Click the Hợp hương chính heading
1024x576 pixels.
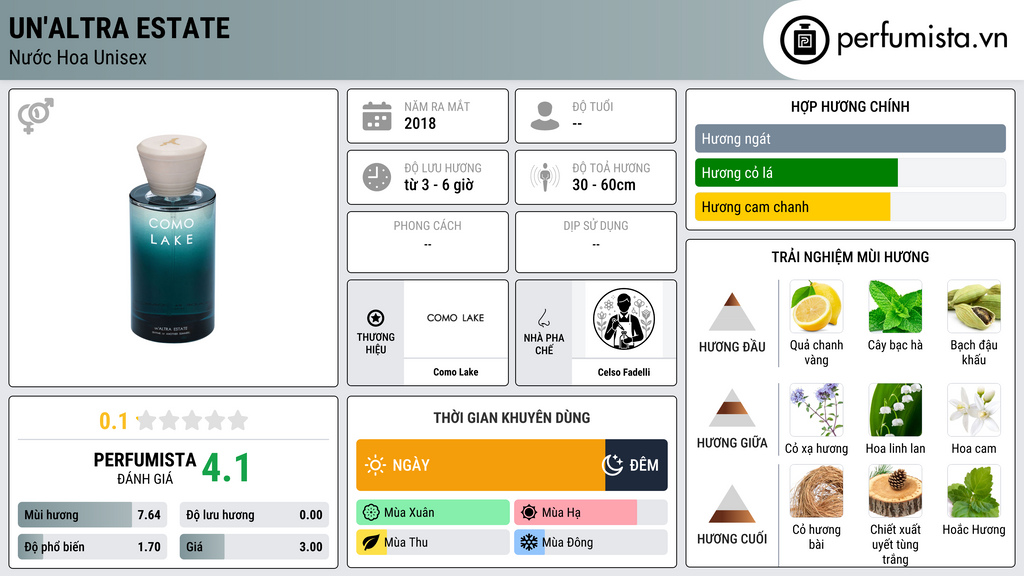850,106
